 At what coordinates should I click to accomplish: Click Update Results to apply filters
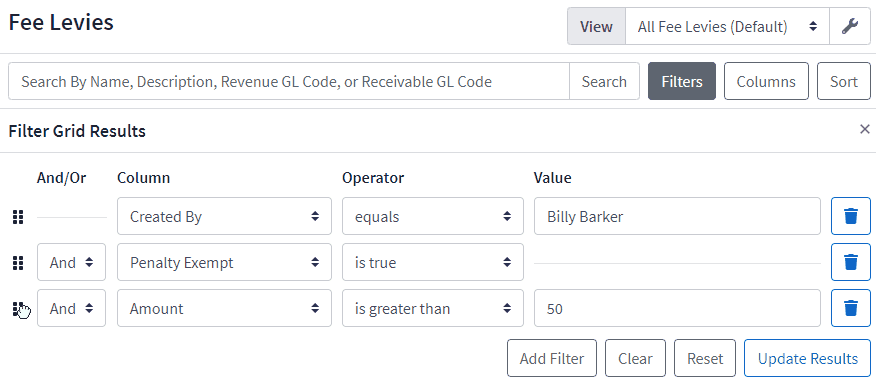pos(807,358)
